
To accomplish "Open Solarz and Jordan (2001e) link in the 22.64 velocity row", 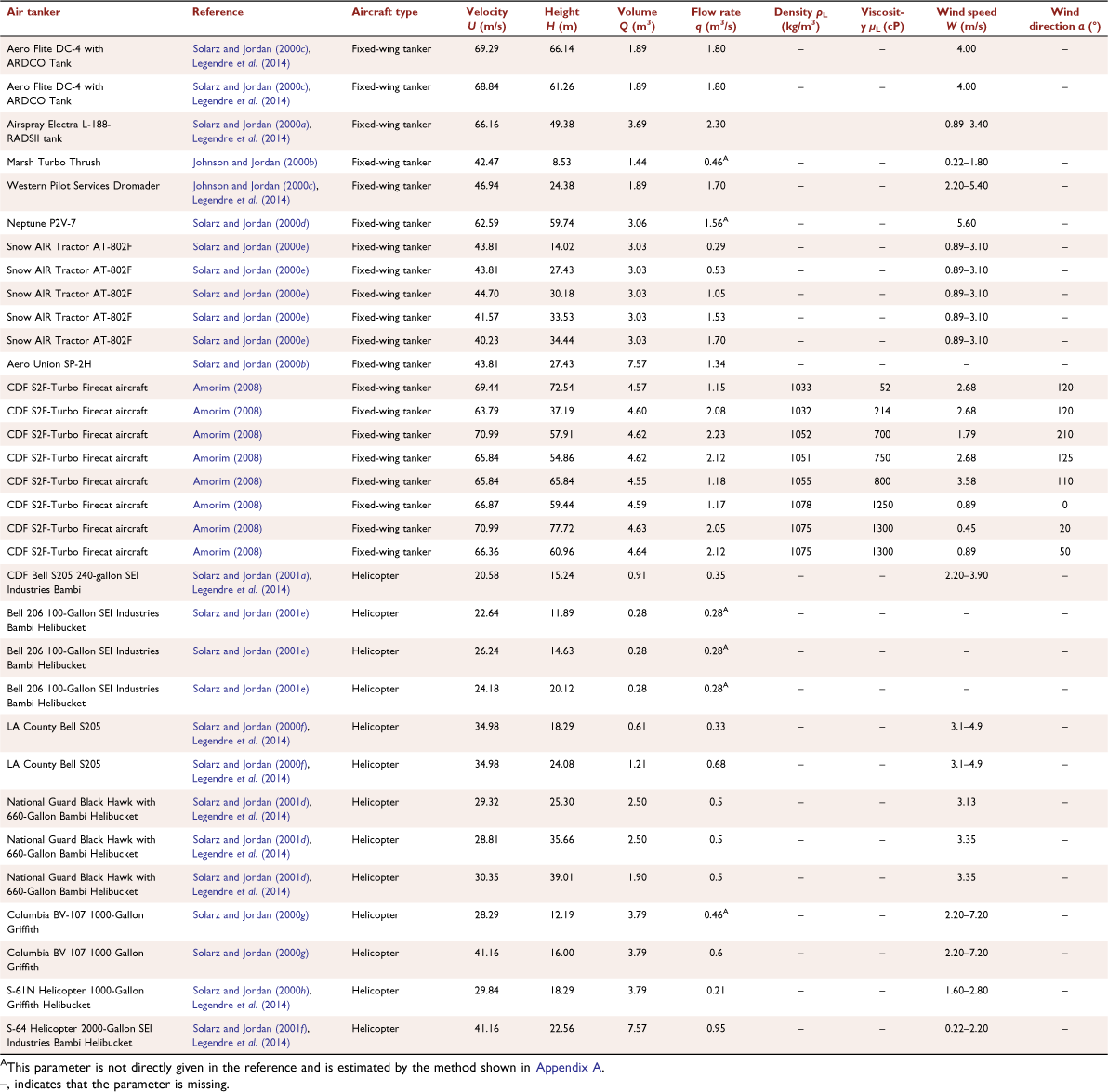I will (x=251, y=613).
